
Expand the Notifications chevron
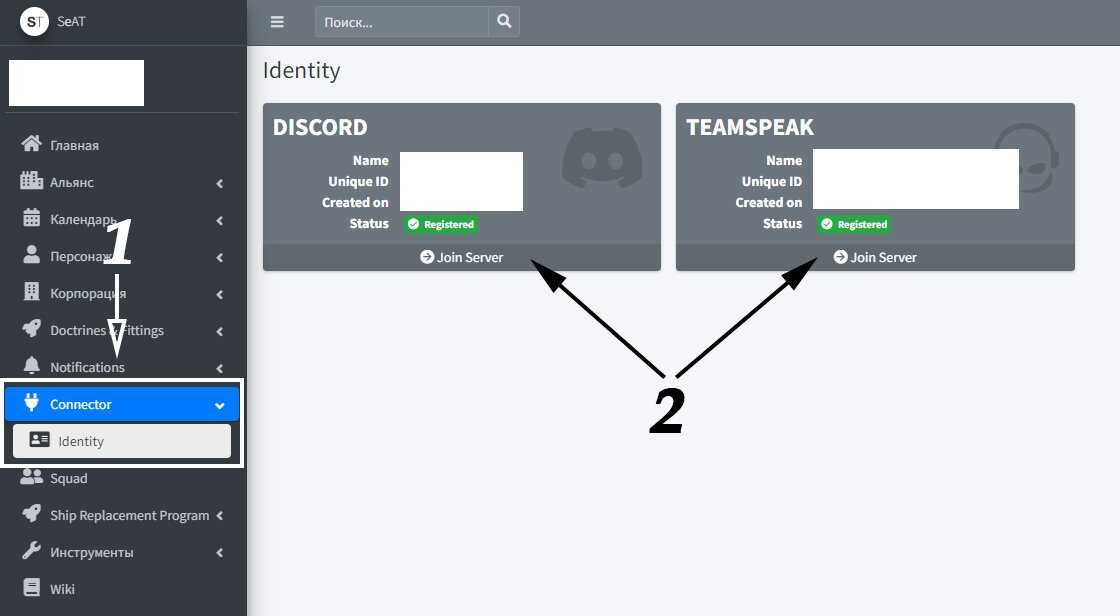[x=219, y=369]
